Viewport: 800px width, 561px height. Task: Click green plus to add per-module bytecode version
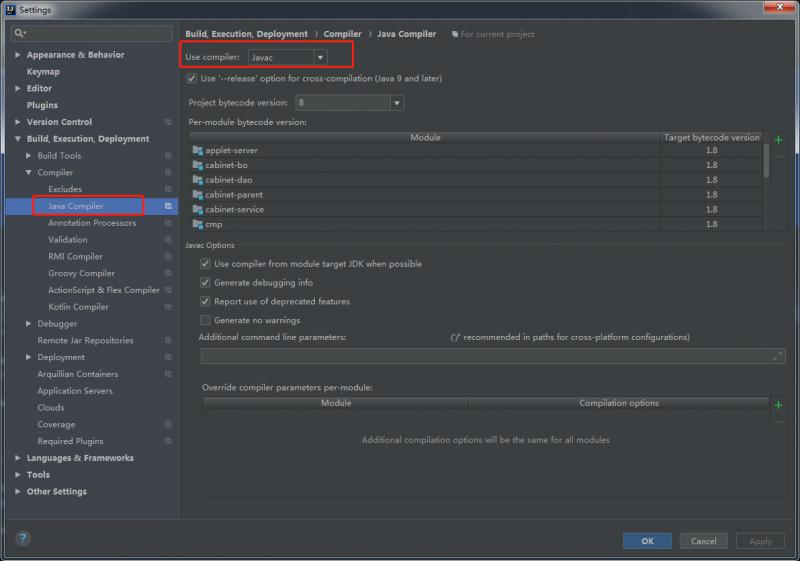coord(778,140)
